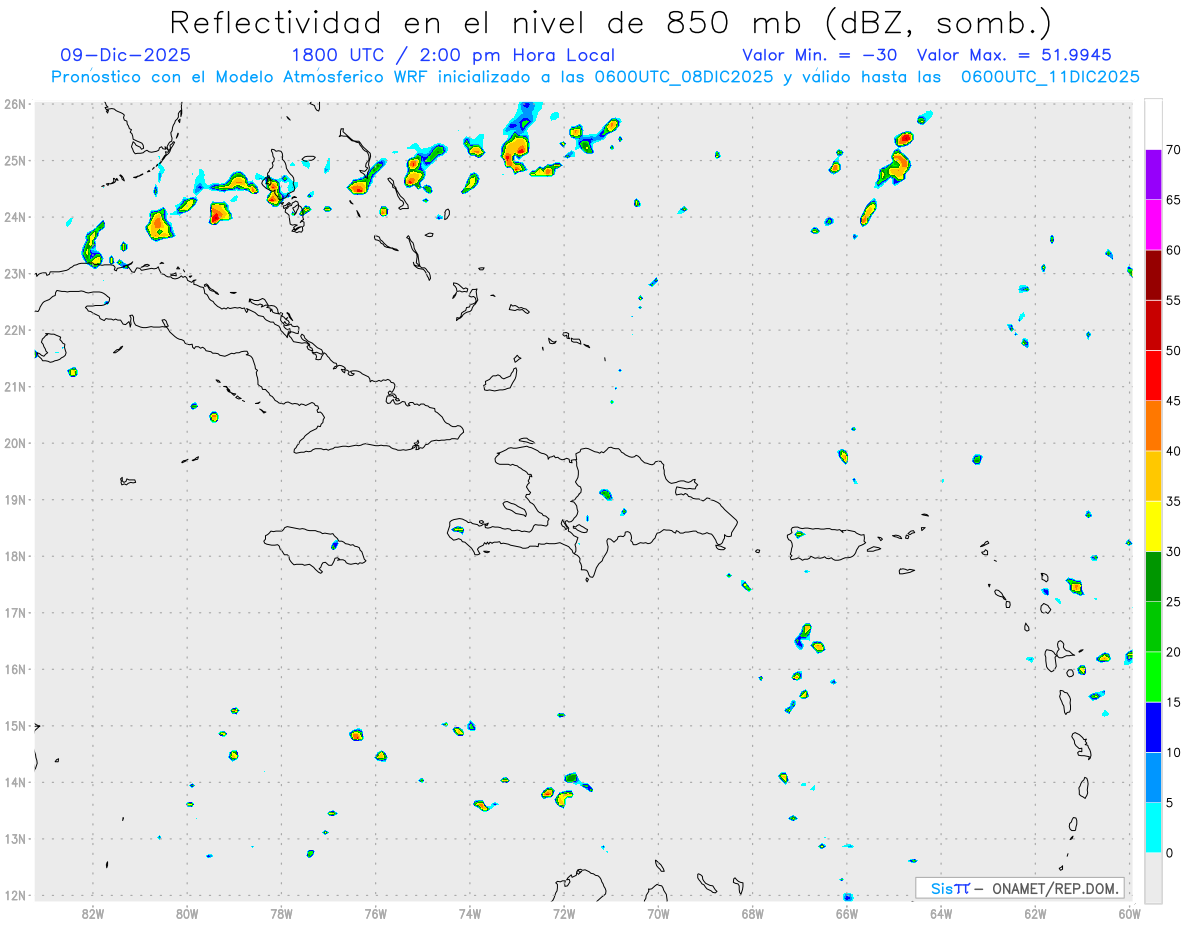
Task: Select the 'Valor Max. = 51.9945' text
Action: (x=1014, y=56)
